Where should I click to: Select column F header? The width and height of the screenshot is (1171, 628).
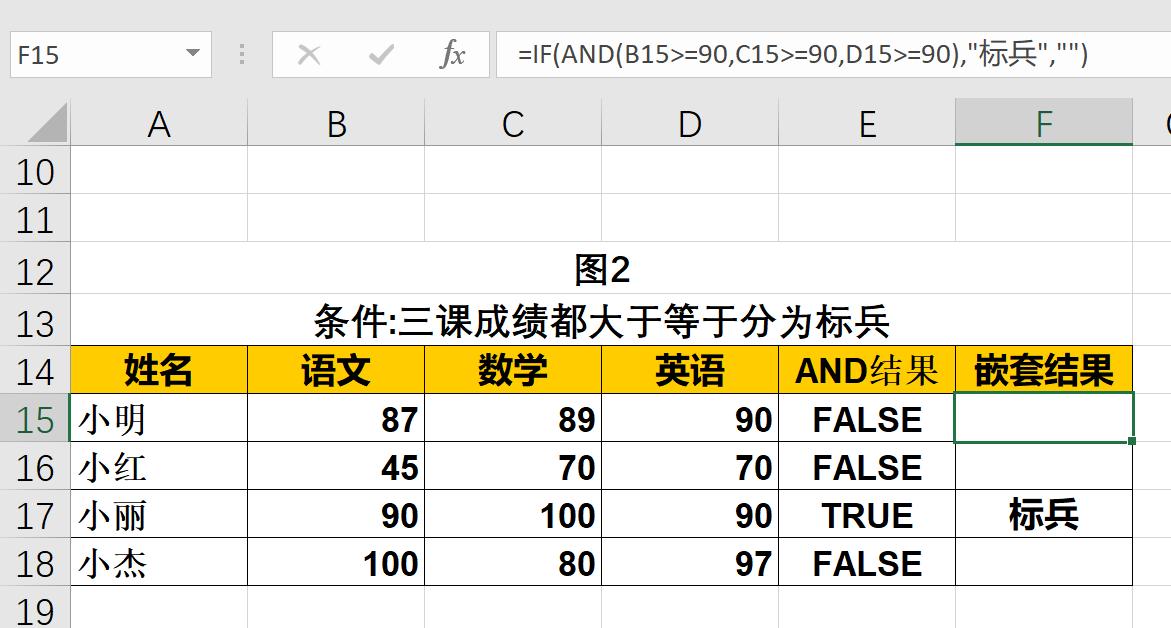(1044, 123)
